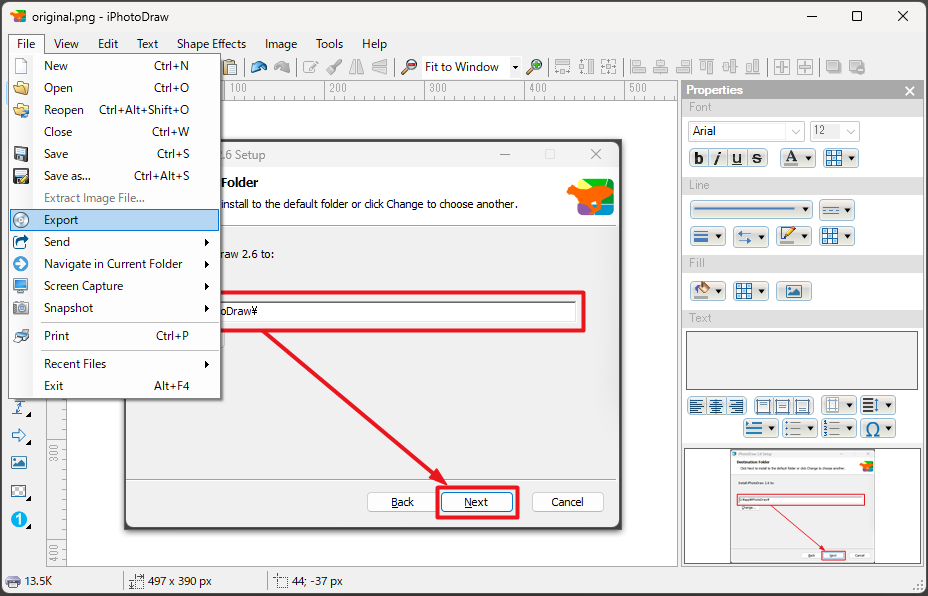Choose Print from the File menu
Image resolution: width=928 pixels, height=596 pixels.
[x=114, y=336]
